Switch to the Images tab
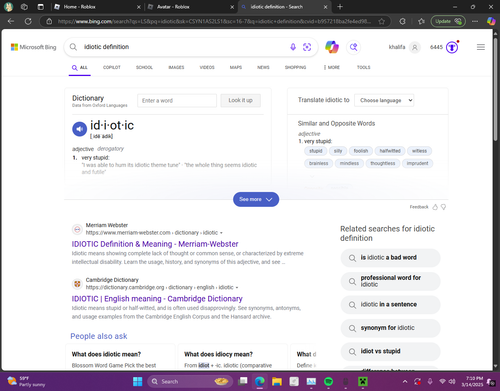Viewport: 500px width, 391px height. click(x=176, y=67)
